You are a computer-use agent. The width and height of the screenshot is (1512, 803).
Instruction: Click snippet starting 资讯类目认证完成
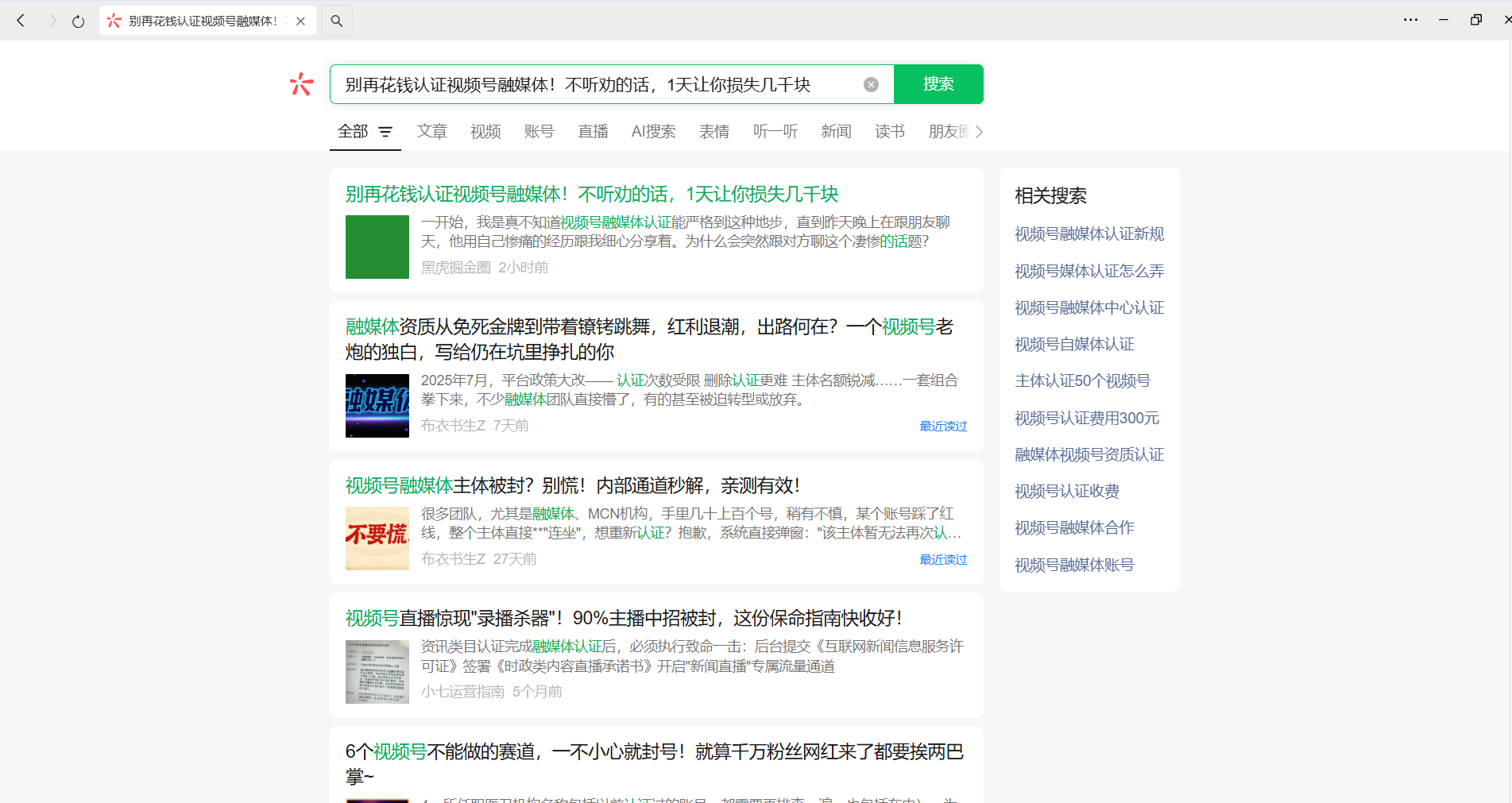(x=692, y=656)
